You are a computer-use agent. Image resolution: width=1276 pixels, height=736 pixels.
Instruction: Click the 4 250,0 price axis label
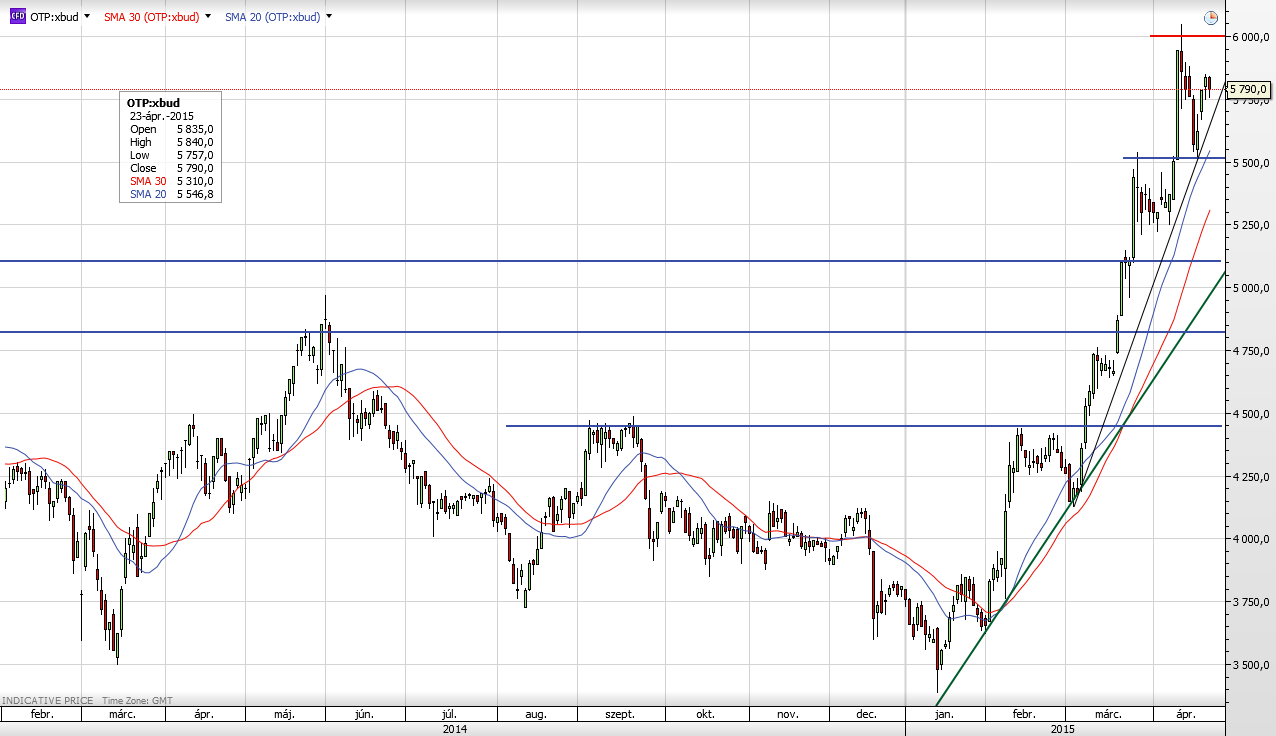pyautogui.click(x=1250, y=477)
